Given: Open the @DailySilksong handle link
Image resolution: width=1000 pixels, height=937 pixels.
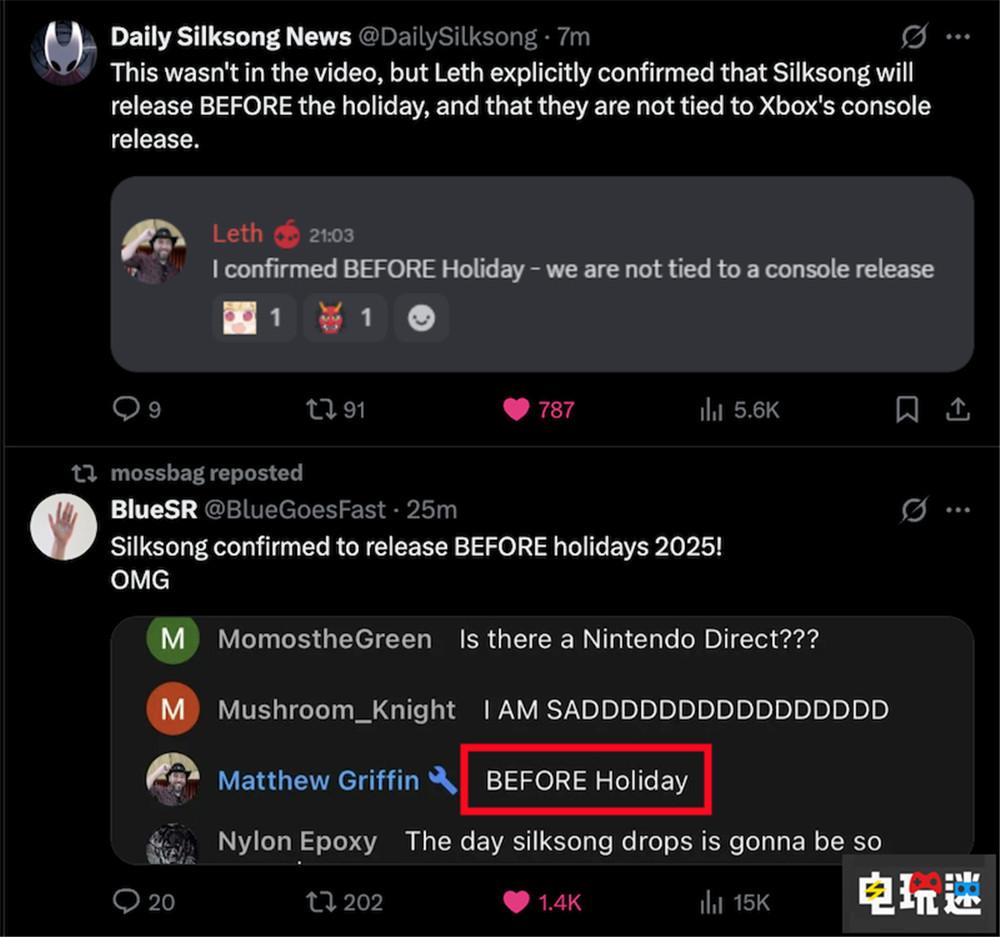Looking at the screenshot, I should (449, 38).
